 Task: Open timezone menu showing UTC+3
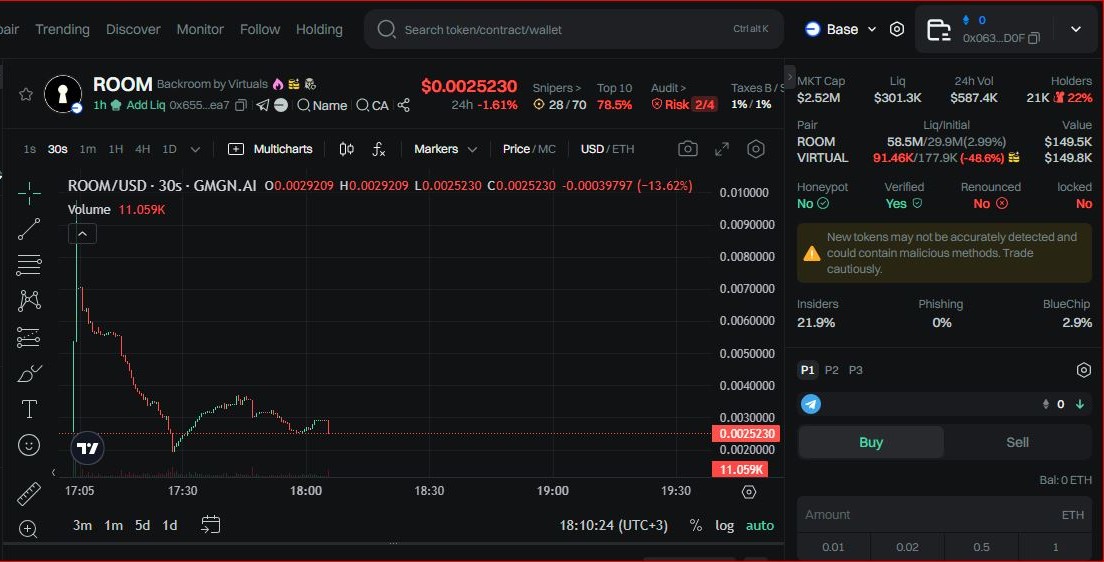[x=613, y=525]
